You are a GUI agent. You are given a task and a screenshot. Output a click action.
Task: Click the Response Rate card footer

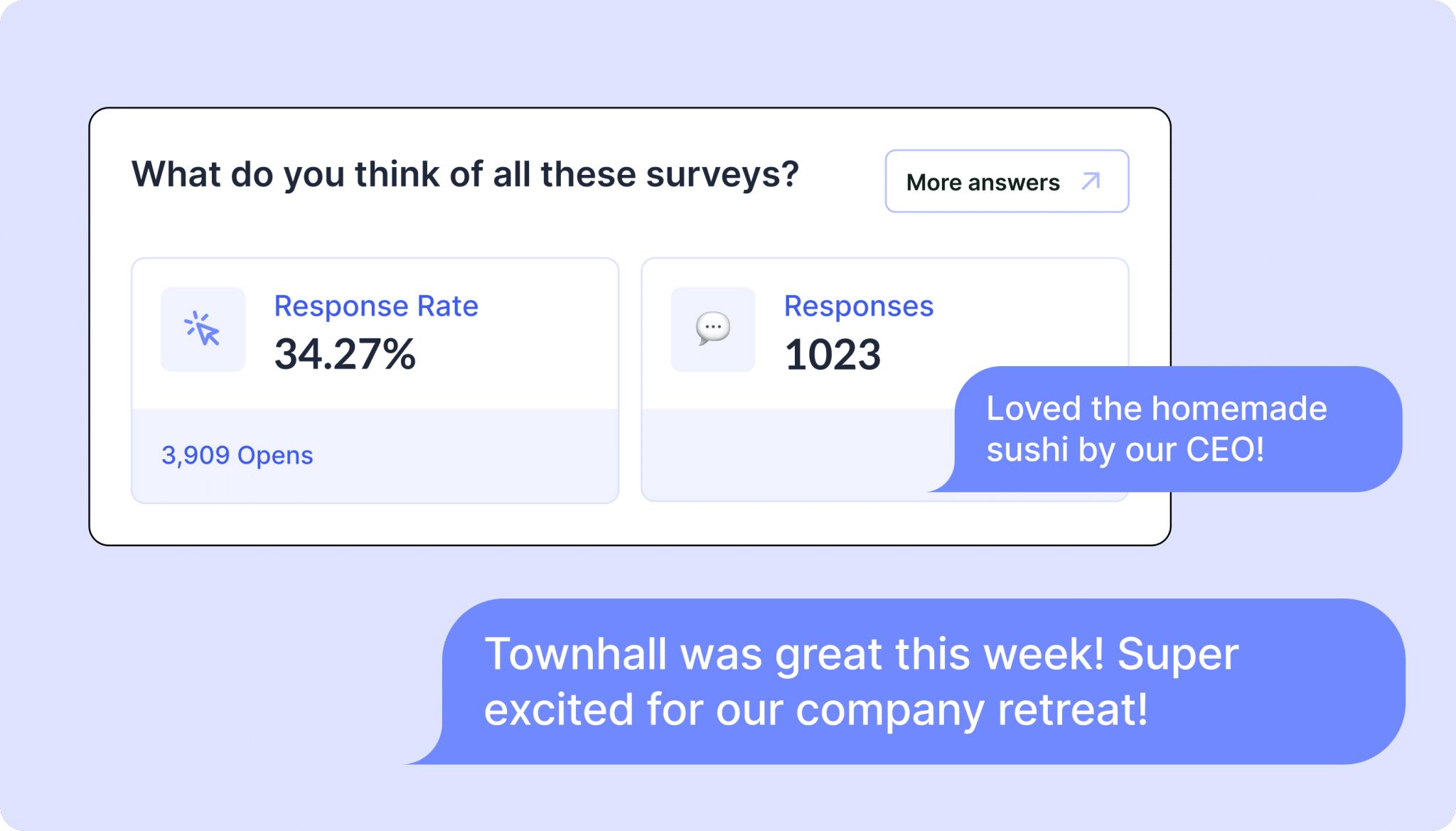coord(375,455)
